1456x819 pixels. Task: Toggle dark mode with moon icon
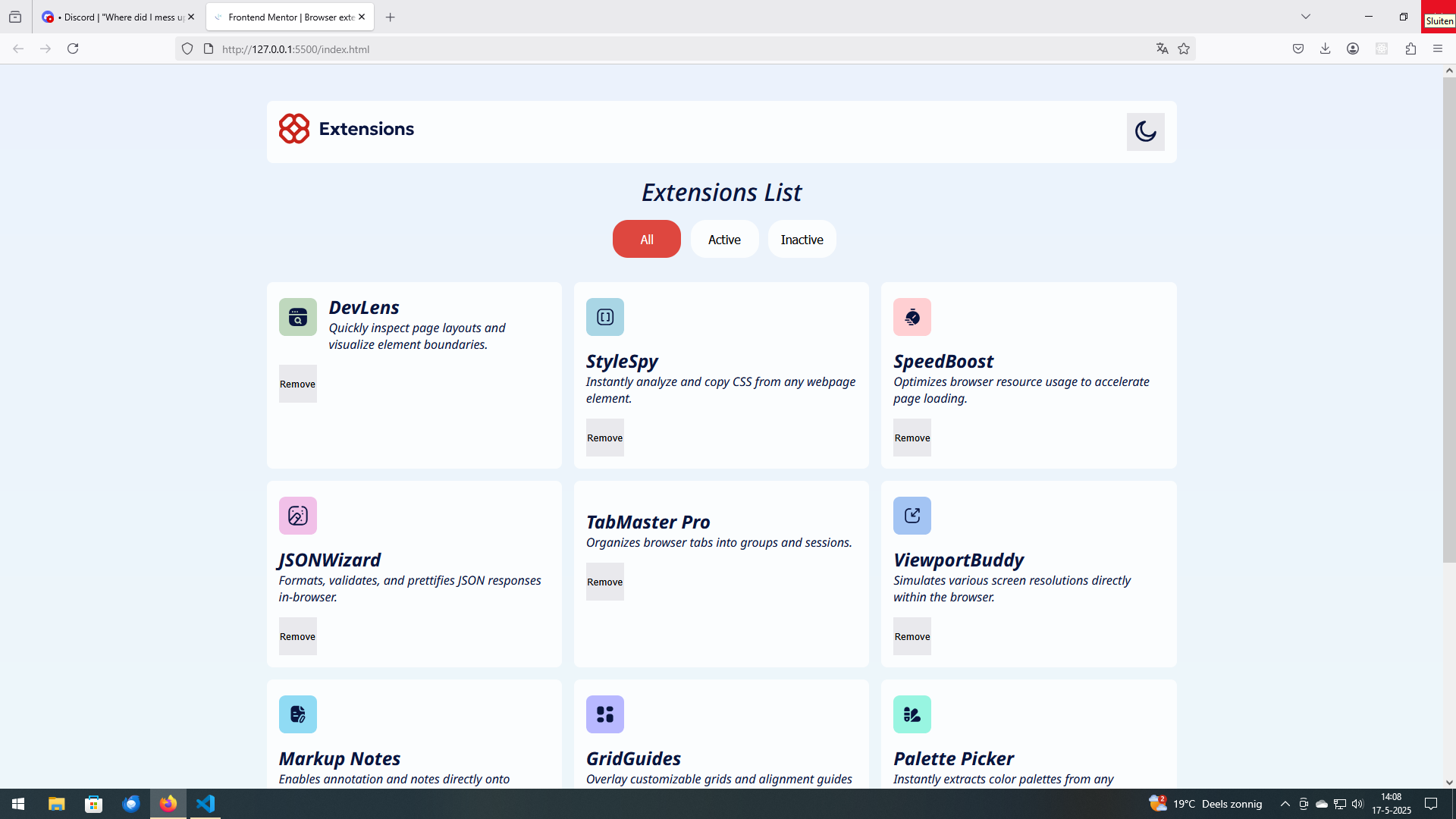click(x=1145, y=132)
